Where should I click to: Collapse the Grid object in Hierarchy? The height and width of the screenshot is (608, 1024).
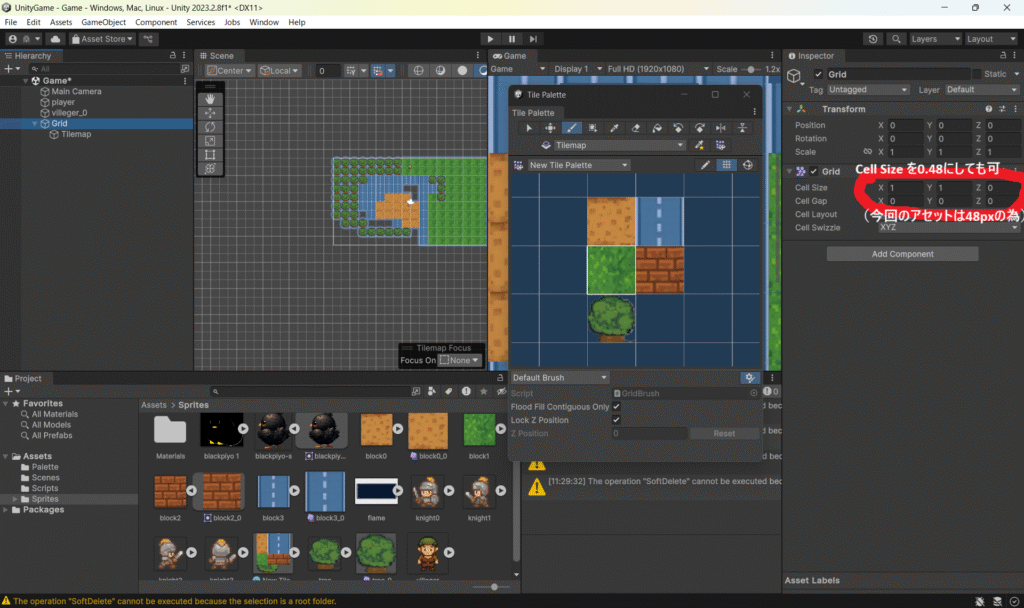[35, 123]
